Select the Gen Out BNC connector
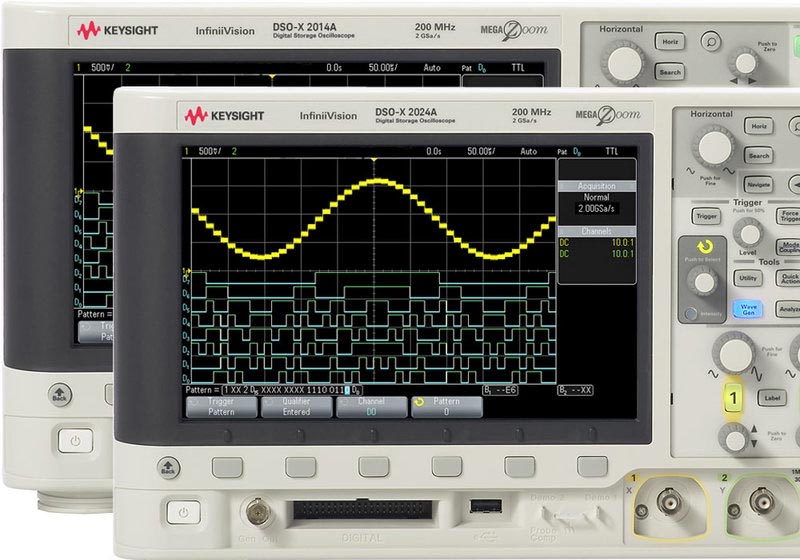This screenshot has width=800, height=560. [258, 512]
